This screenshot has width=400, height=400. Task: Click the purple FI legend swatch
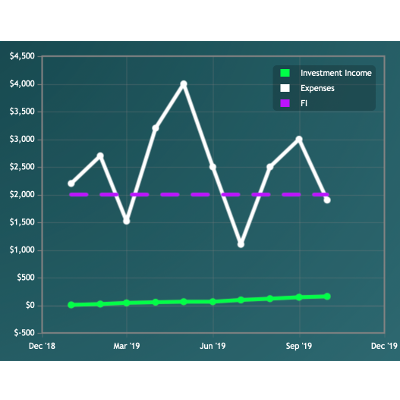pos(285,103)
